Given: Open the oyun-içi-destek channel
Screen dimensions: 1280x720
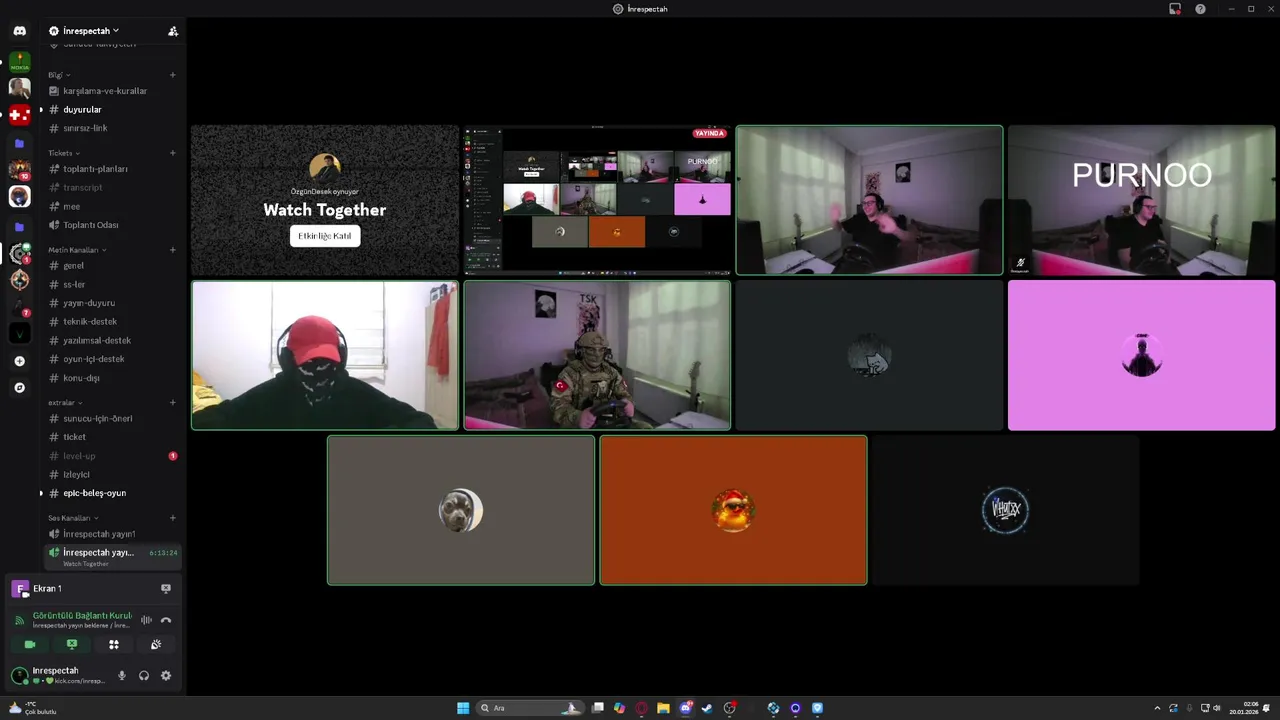Looking at the screenshot, I should [x=112, y=359].
